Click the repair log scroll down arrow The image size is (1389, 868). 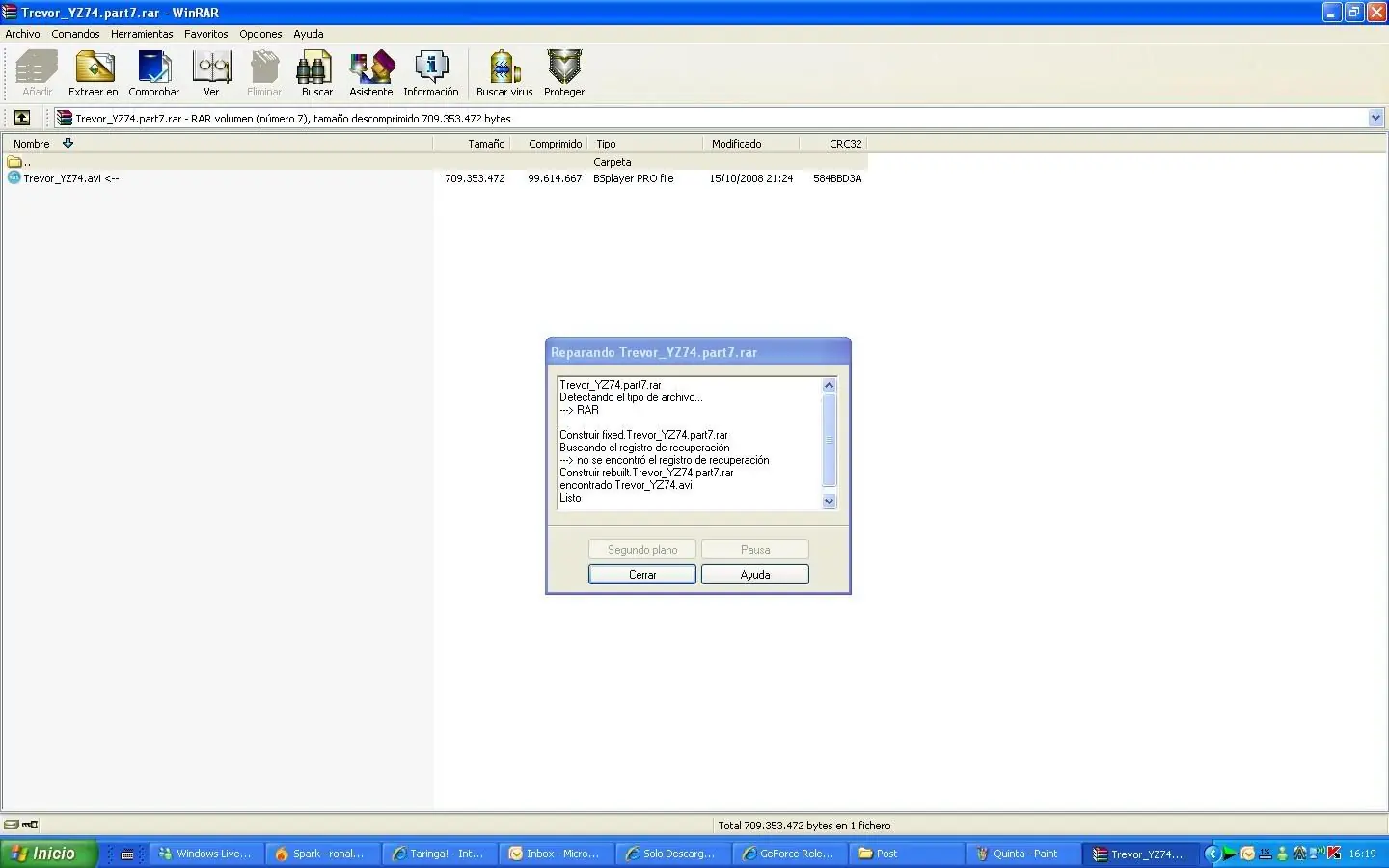coord(829,502)
